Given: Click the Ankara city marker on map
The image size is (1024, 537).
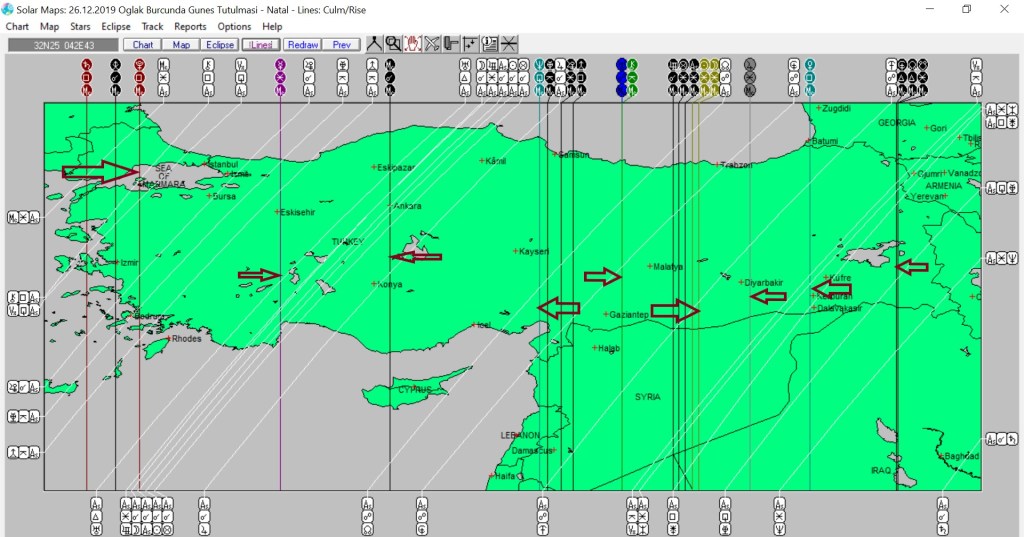Looking at the screenshot, I should (x=394, y=207).
